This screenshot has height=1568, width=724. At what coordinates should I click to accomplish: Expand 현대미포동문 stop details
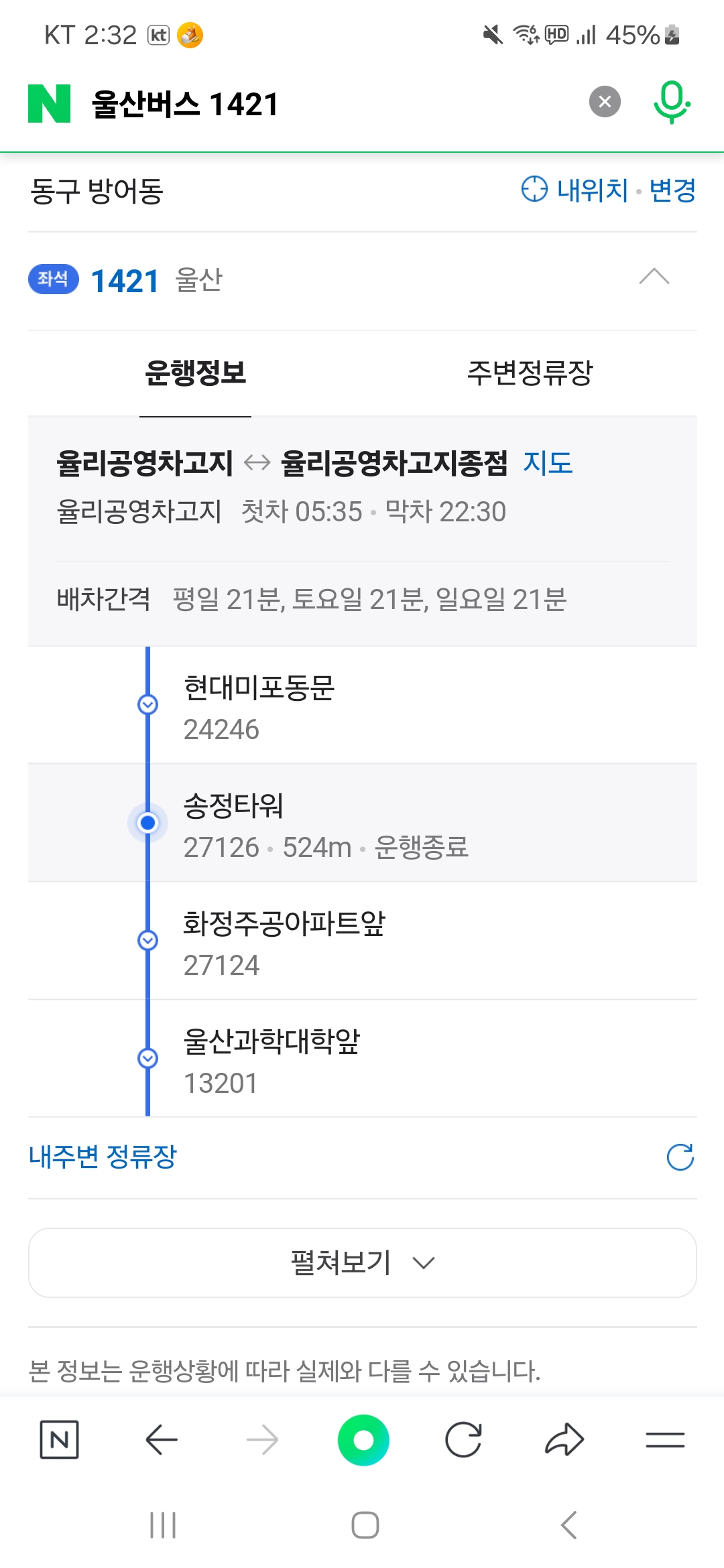(x=147, y=705)
